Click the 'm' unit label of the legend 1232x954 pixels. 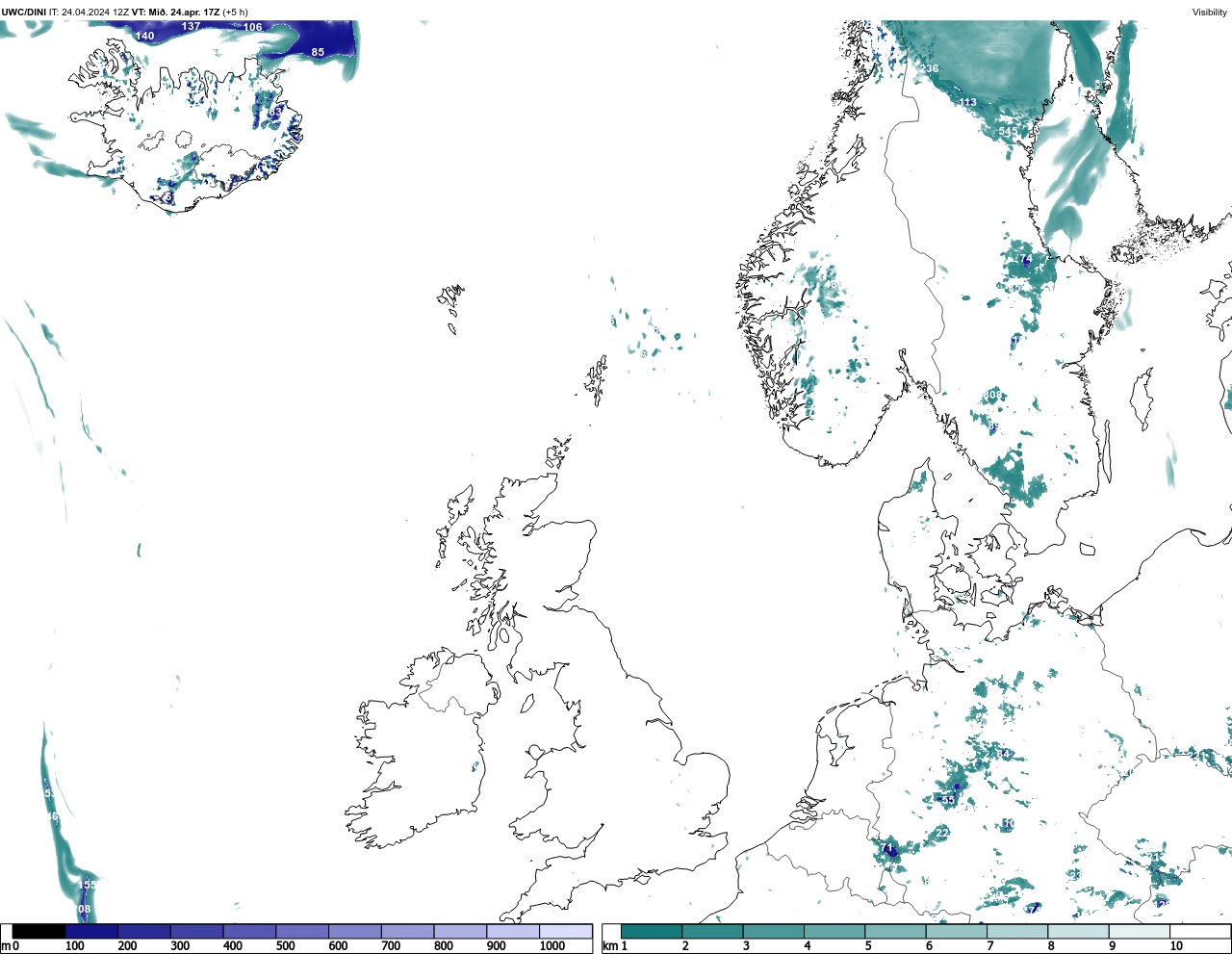(6, 946)
